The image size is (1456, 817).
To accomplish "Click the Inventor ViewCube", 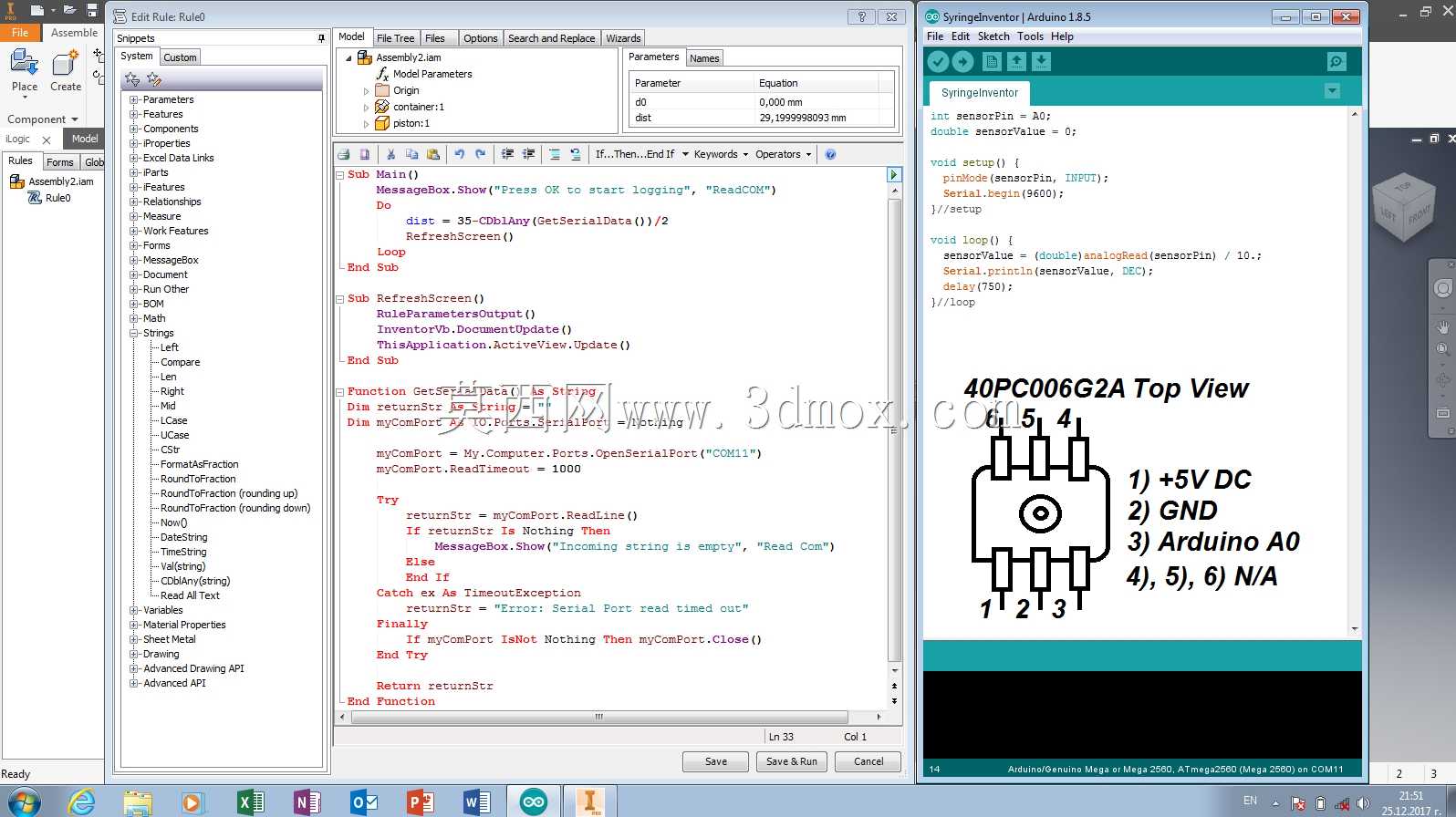I will click(x=1402, y=206).
